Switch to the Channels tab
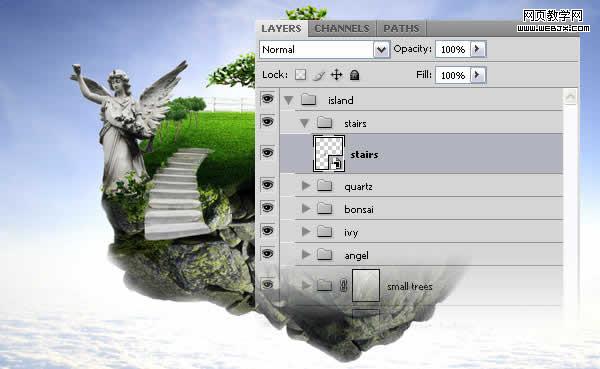 pos(342,28)
